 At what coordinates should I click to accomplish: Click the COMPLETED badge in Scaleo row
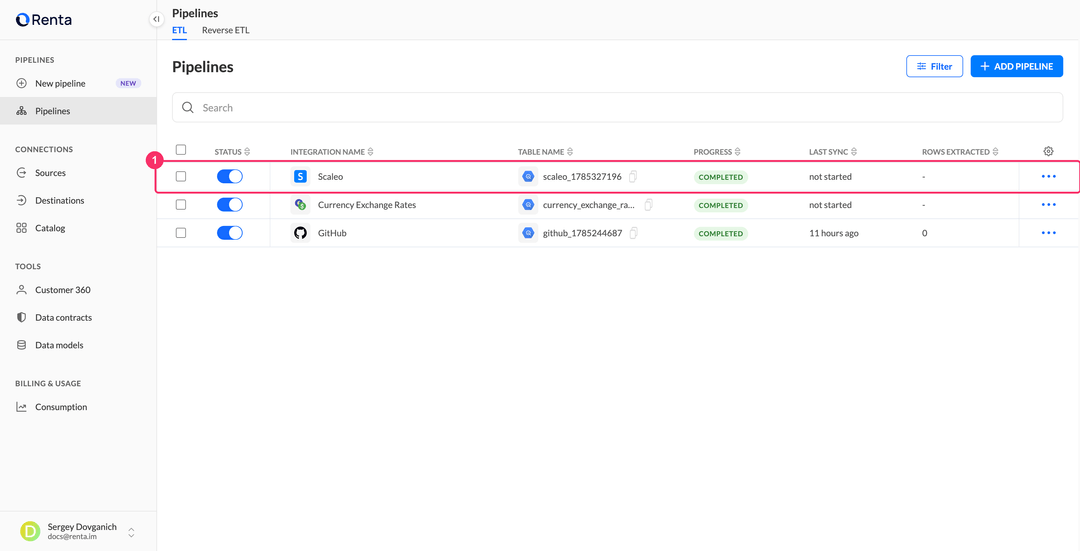click(720, 177)
